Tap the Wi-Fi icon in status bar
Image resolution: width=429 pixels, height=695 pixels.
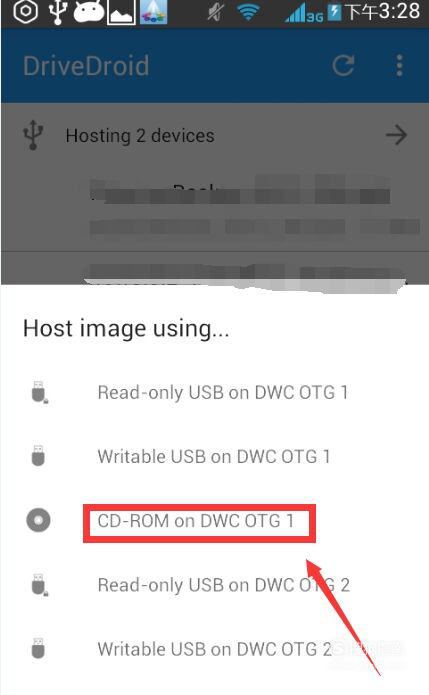(x=249, y=12)
